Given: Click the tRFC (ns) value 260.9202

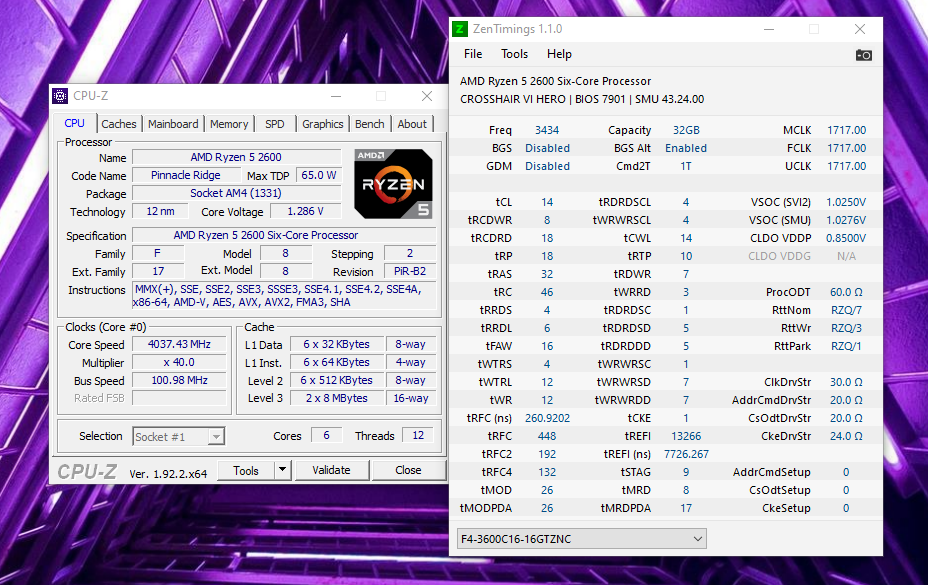Looking at the screenshot, I should pos(547,418).
